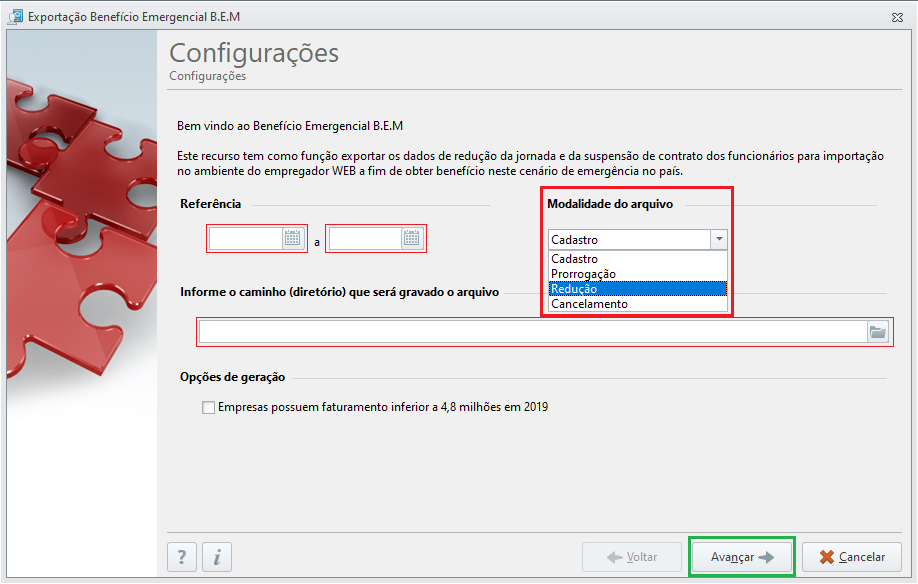Click the Voltar button
Viewport: 918px width, 584px height.
[x=632, y=557]
